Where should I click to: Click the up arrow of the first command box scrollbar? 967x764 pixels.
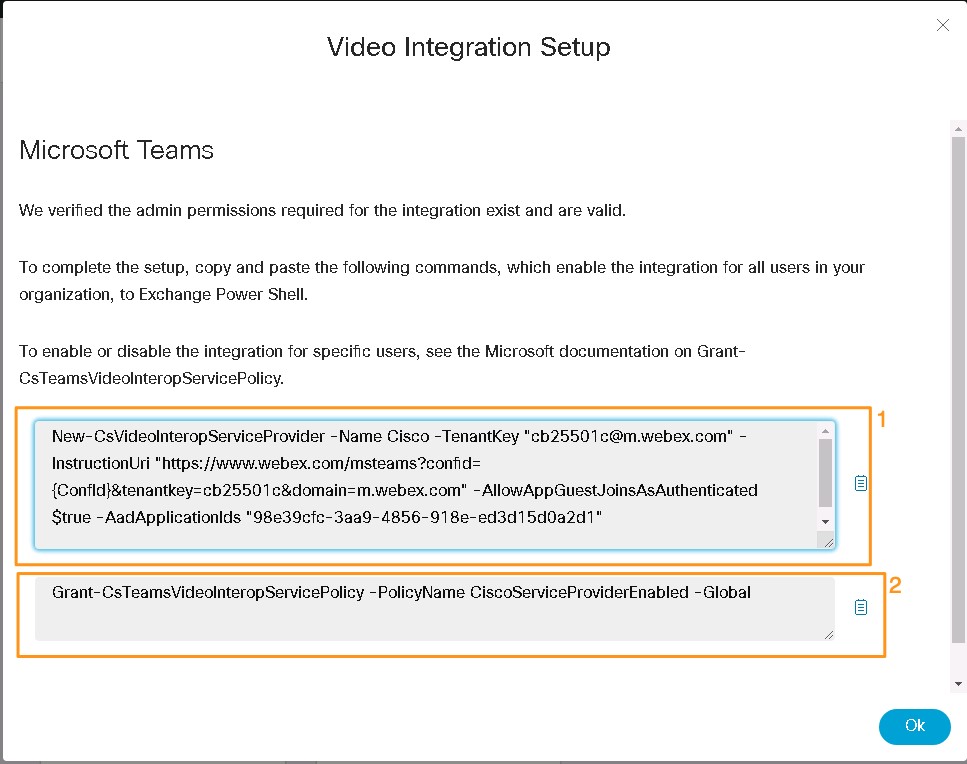pyautogui.click(x=825, y=431)
